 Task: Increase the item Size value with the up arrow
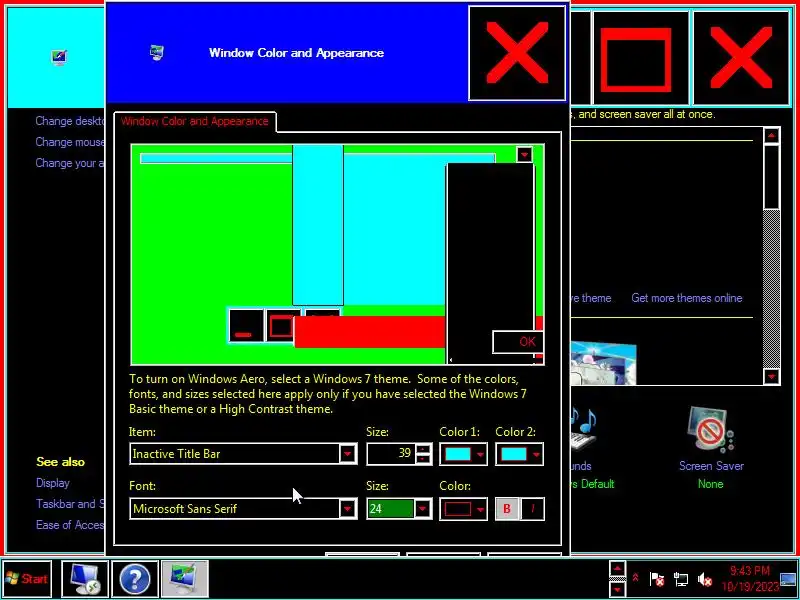[423, 449]
